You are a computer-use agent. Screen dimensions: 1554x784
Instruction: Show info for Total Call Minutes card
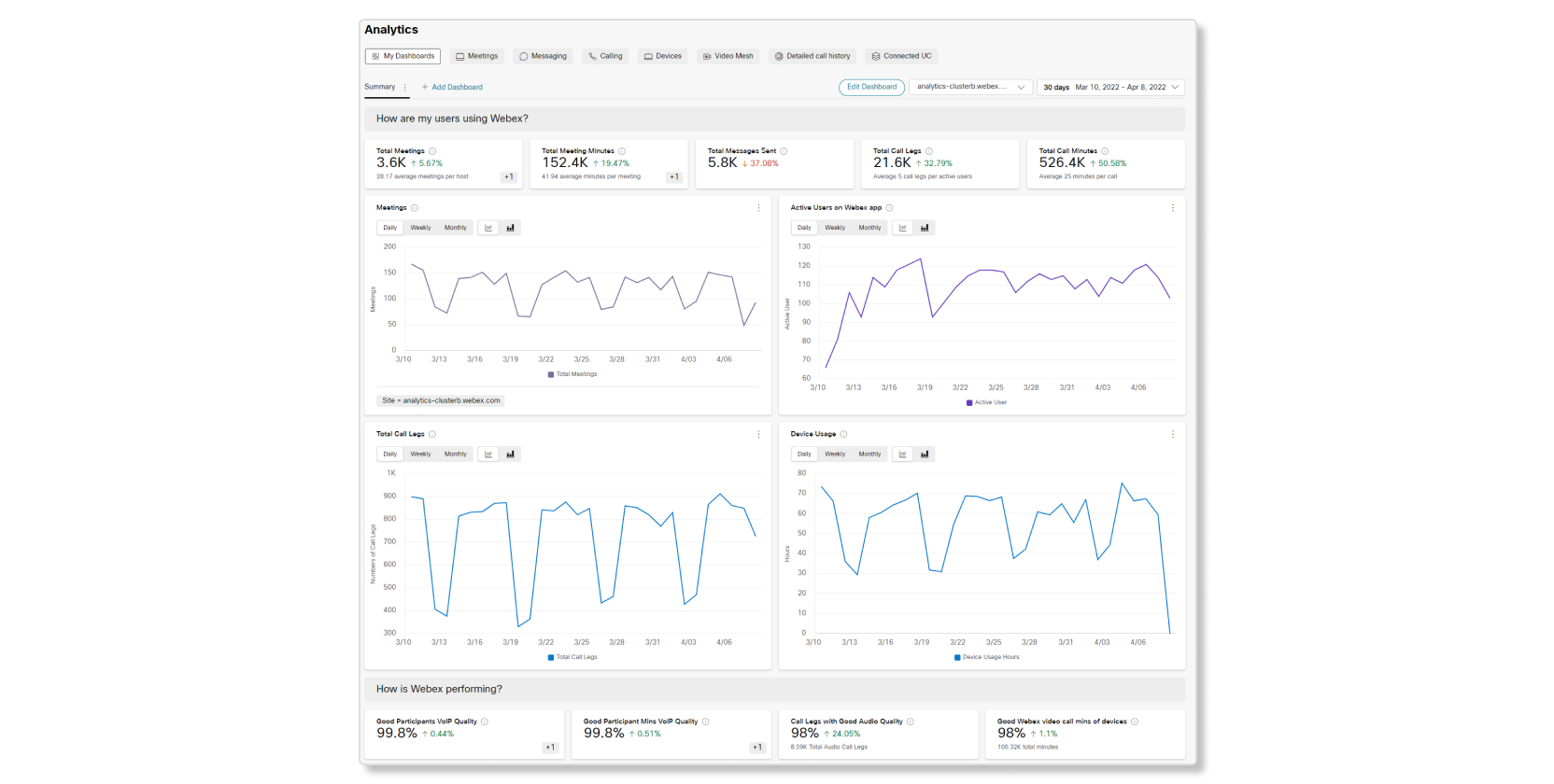pos(1105,151)
